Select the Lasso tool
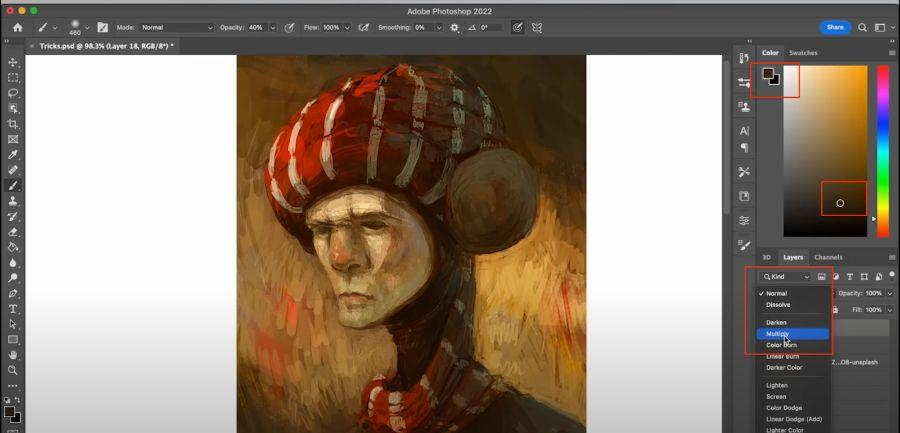This screenshot has height=433, width=900. pyautogui.click(x=13, y=93)
